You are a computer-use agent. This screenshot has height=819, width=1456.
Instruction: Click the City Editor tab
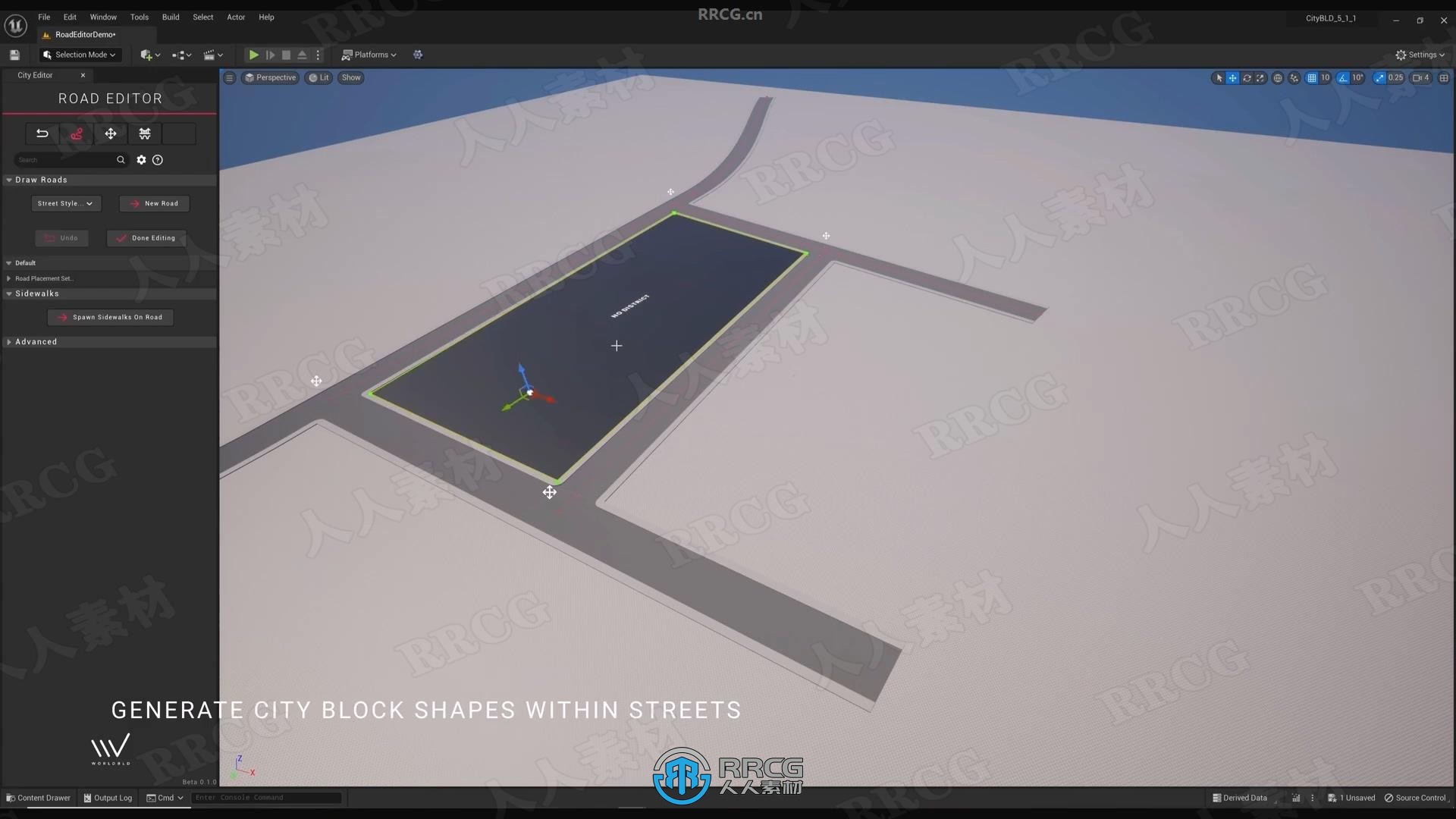34,74
